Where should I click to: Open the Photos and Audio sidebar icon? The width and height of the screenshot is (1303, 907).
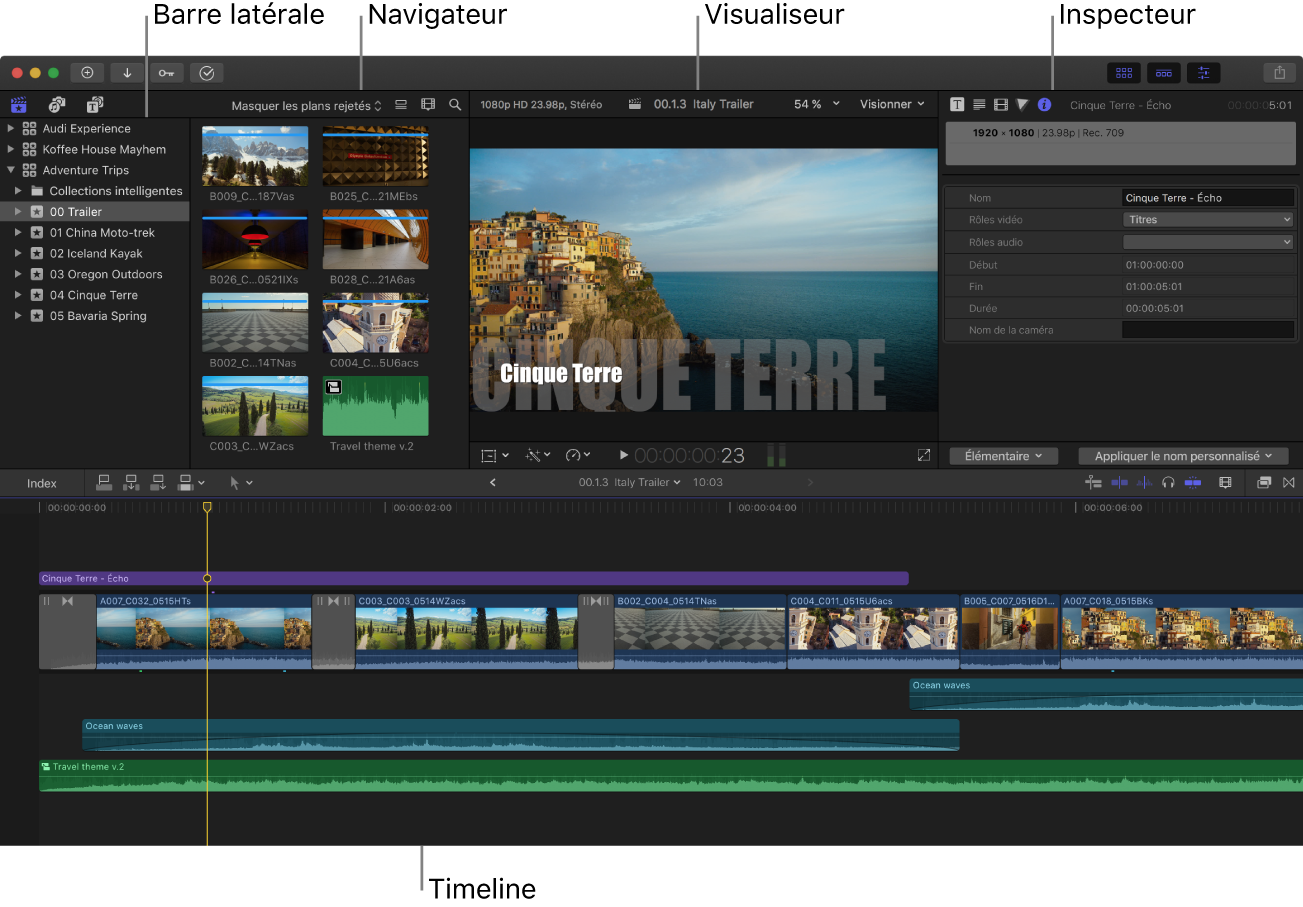57,104
